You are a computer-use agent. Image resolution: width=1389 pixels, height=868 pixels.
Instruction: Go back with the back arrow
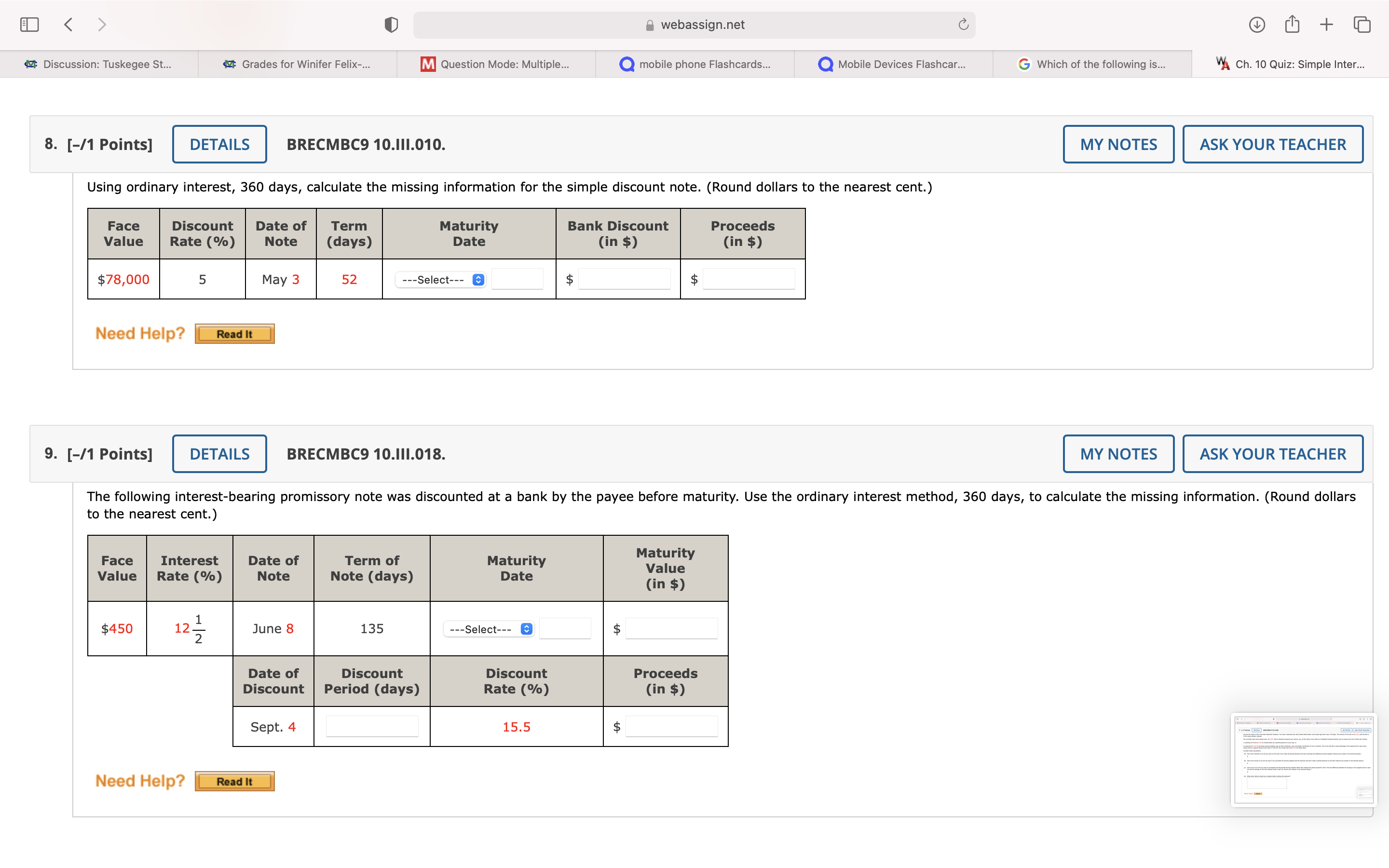pos(69,25)
